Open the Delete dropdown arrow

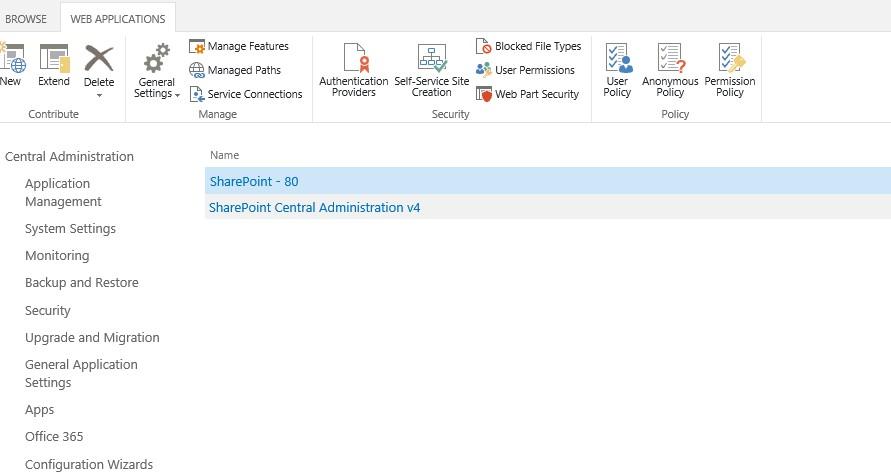tap(99, 95)
